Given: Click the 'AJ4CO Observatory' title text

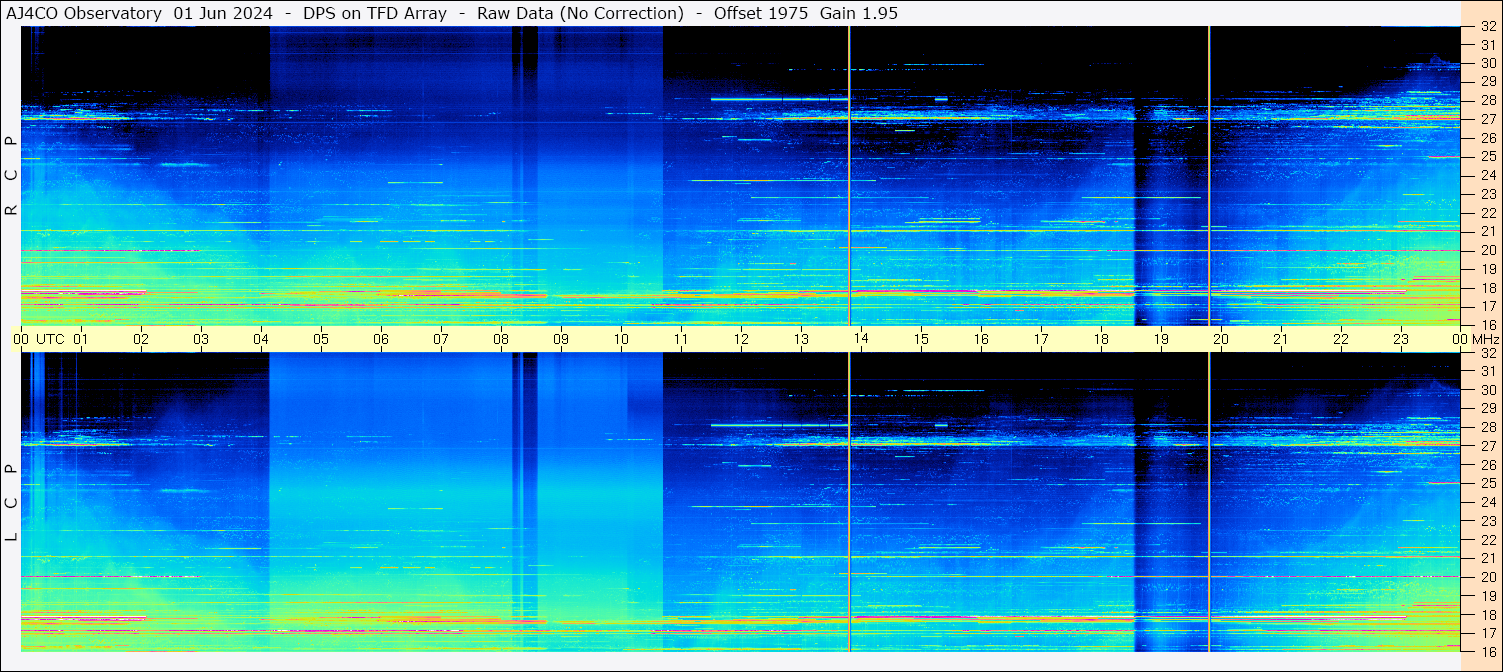Looking at the screenshot, I should point(84,13).
